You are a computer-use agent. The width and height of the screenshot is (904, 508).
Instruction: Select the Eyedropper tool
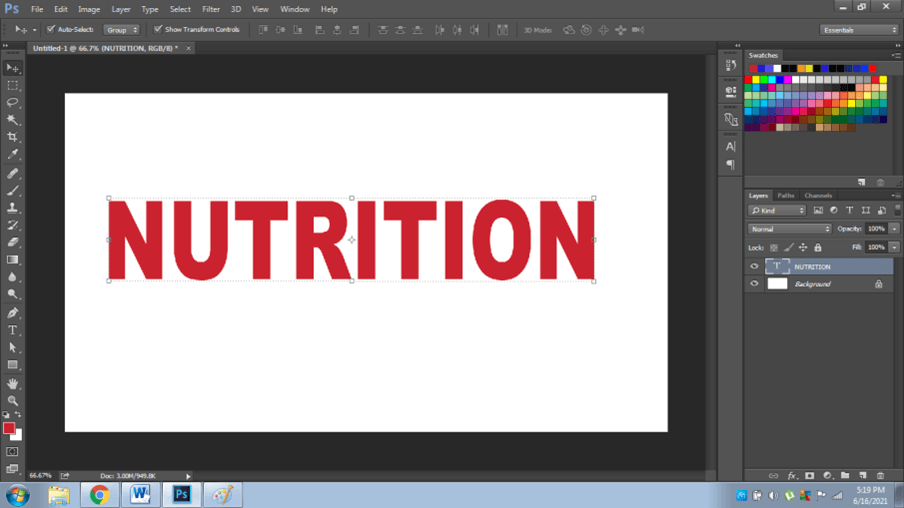[x=13, y=155]
